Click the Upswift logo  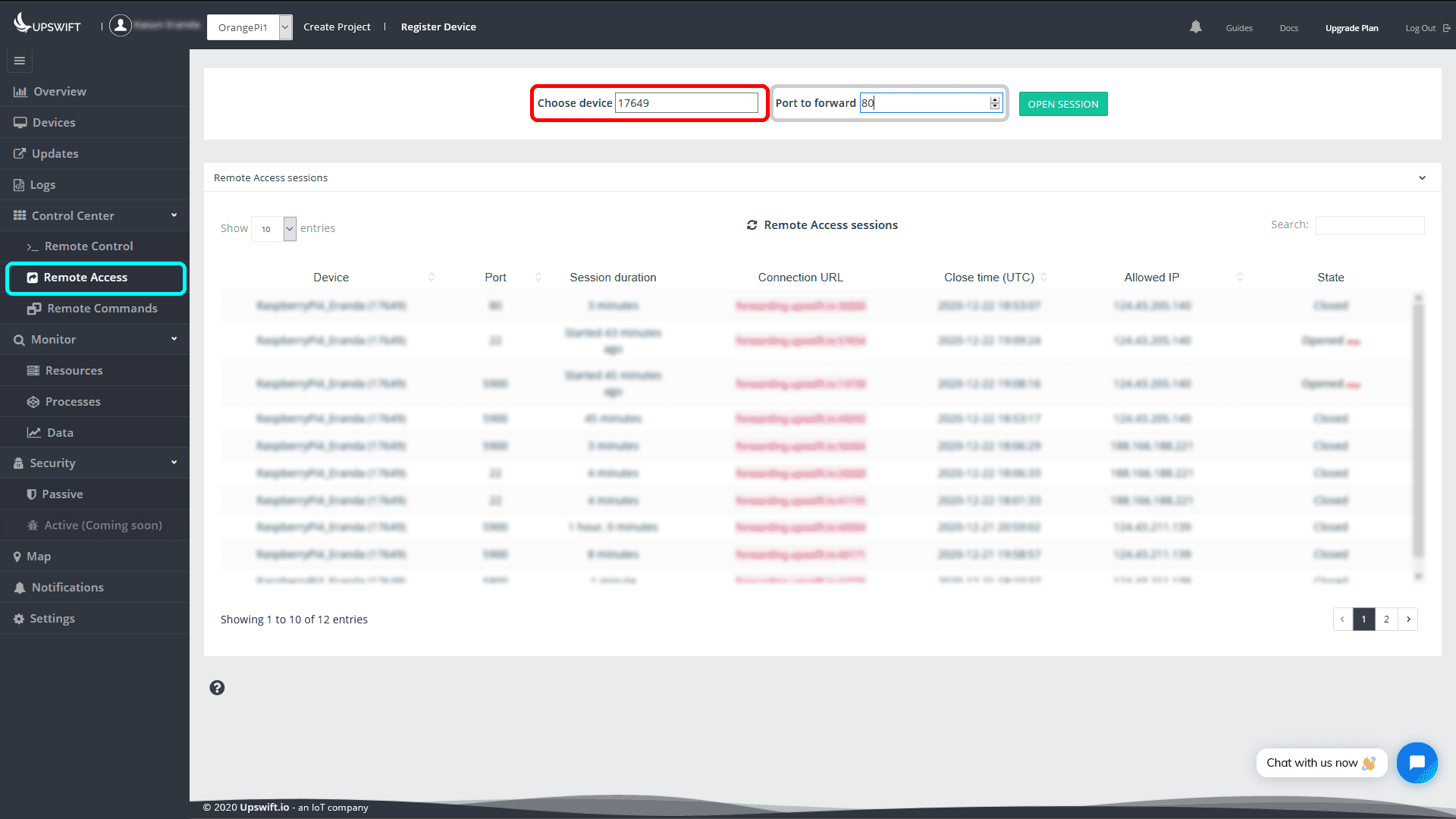click(x=47, y=25)
